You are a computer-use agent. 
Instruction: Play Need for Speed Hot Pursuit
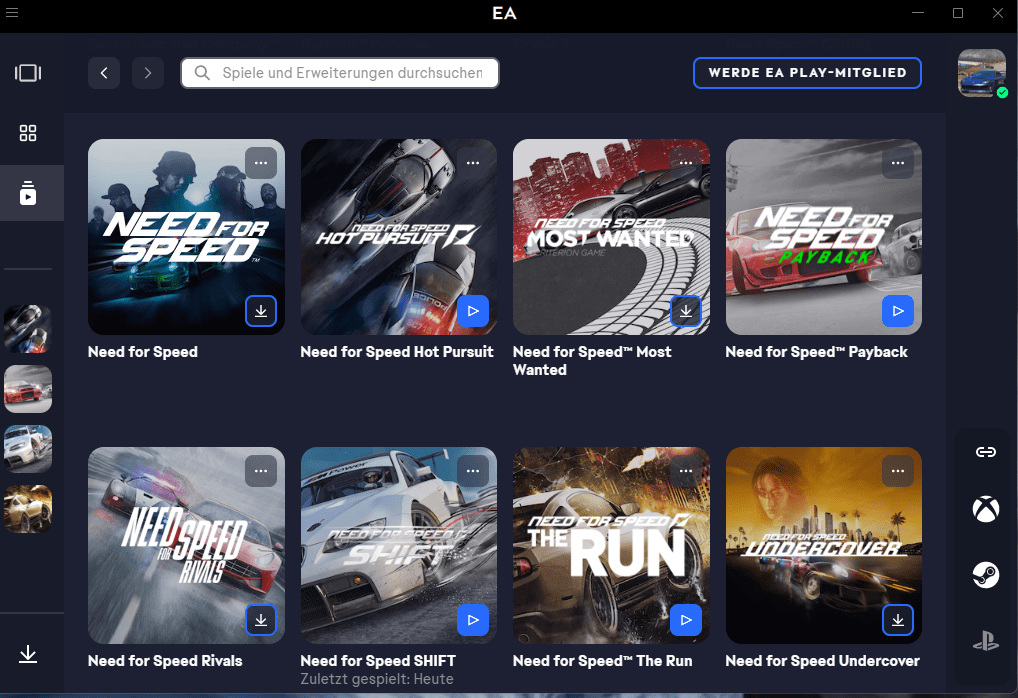473,311
